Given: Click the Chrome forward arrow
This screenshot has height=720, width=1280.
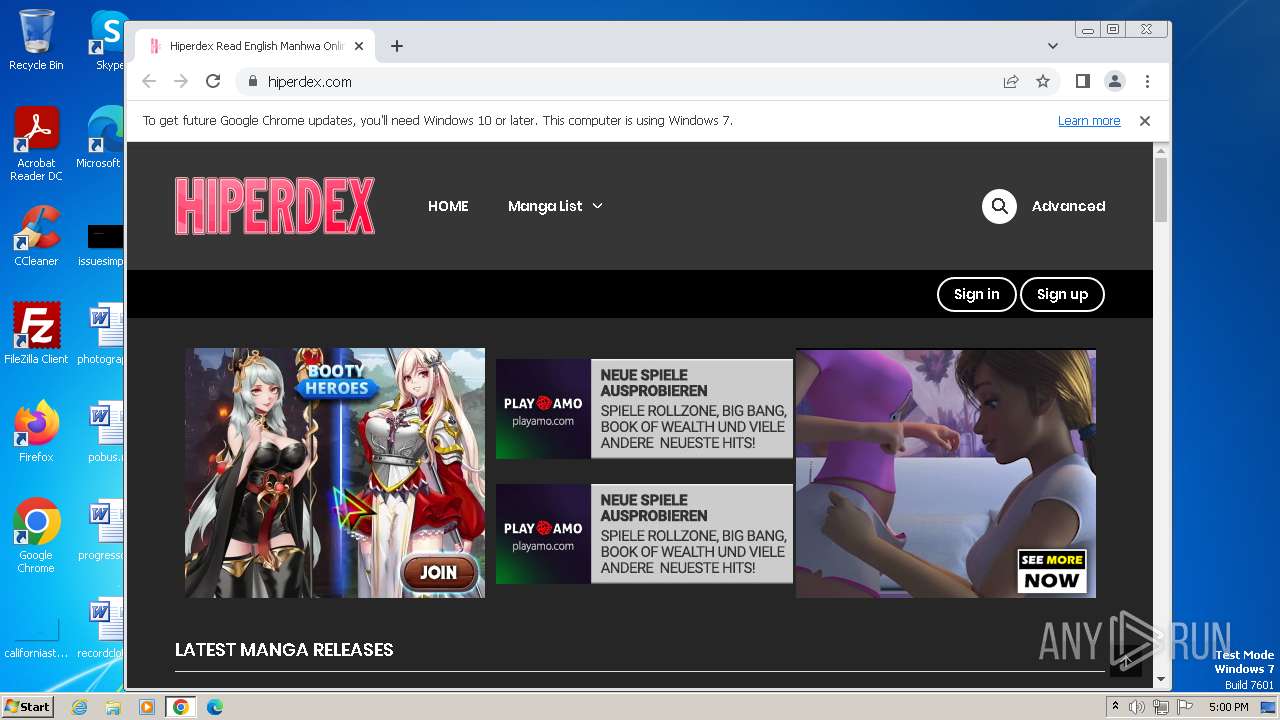Looking at the screenshot, I should coord(181,82).
